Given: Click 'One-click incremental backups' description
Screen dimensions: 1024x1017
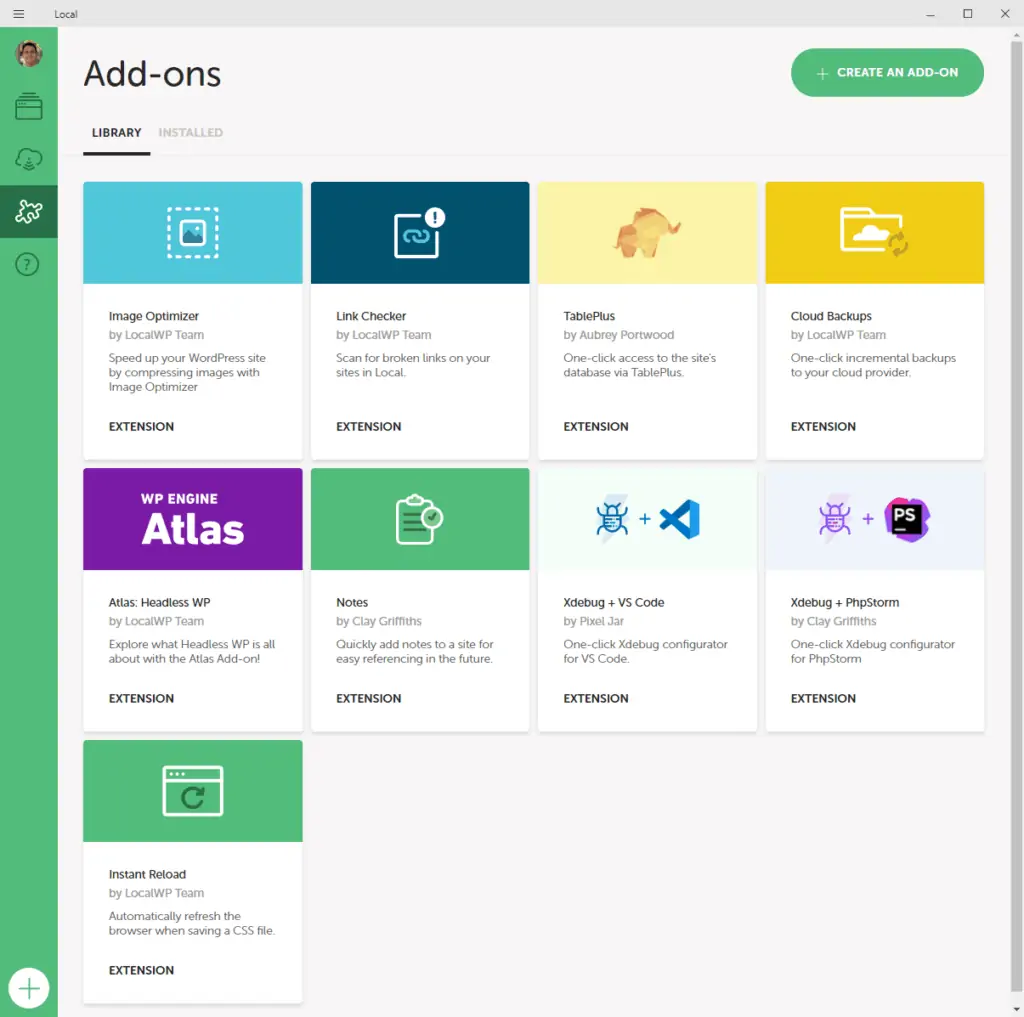Looking at the screenshot, I should pos(873,365).
